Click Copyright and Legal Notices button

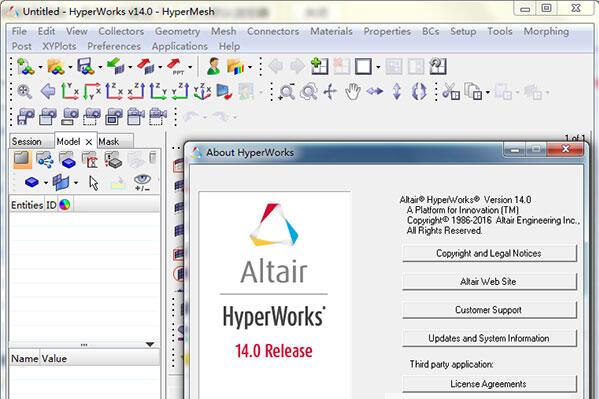tap(489, 253)
